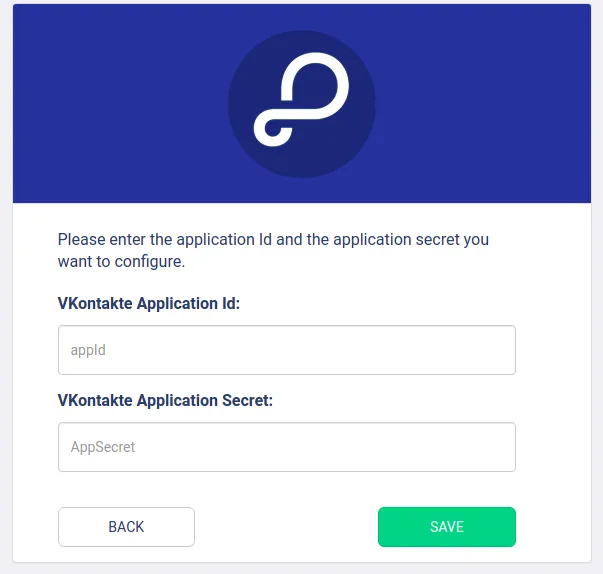
Task: Click the white curved glyph in the logo
Action: click(301, 99)
